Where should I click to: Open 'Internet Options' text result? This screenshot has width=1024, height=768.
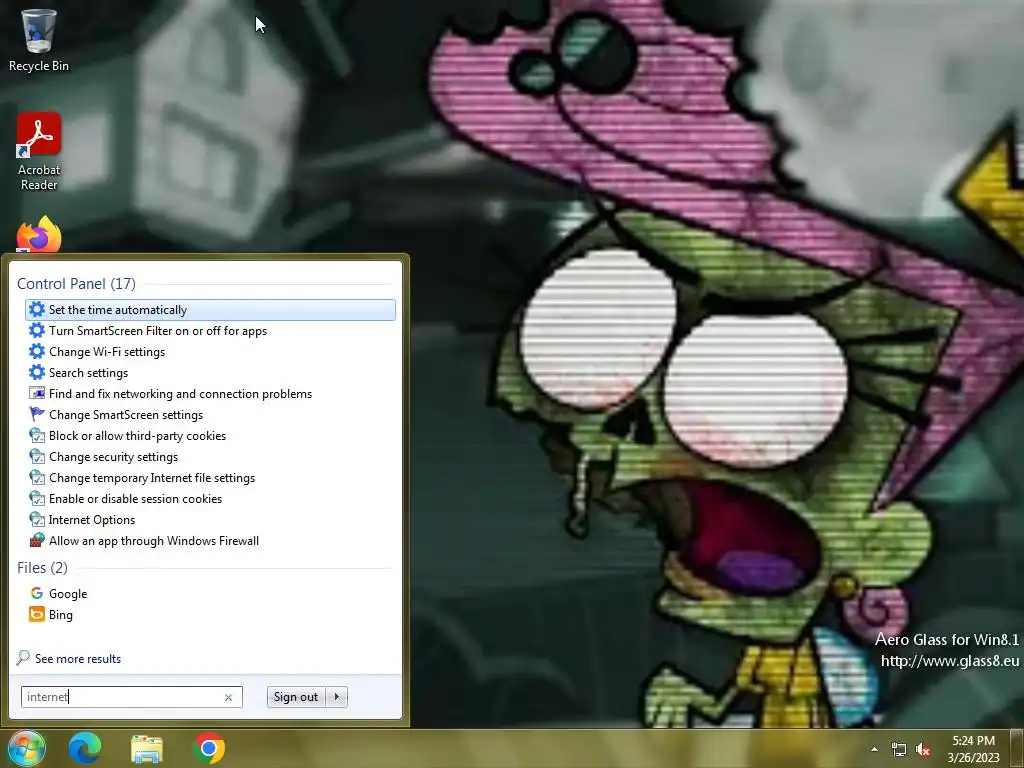click(92, 520)
